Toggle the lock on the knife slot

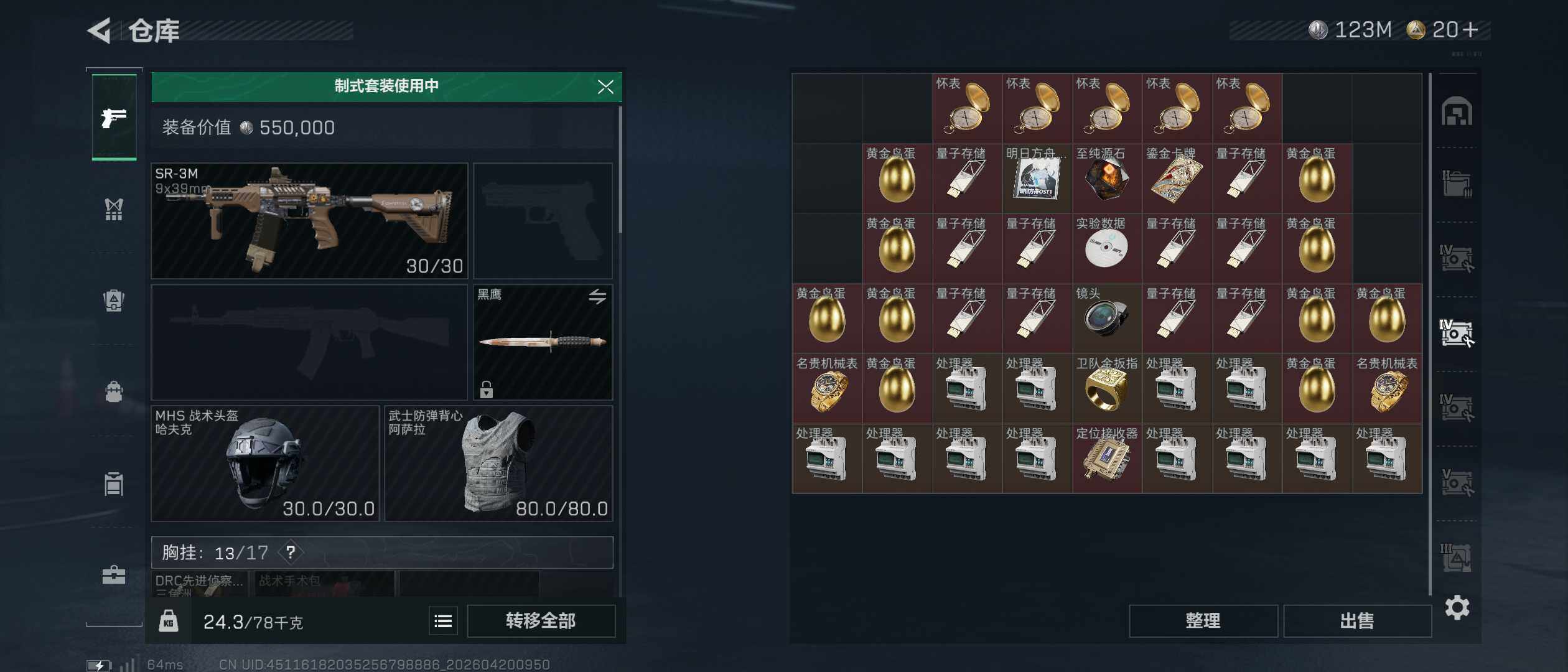click(x=487, y=390)
